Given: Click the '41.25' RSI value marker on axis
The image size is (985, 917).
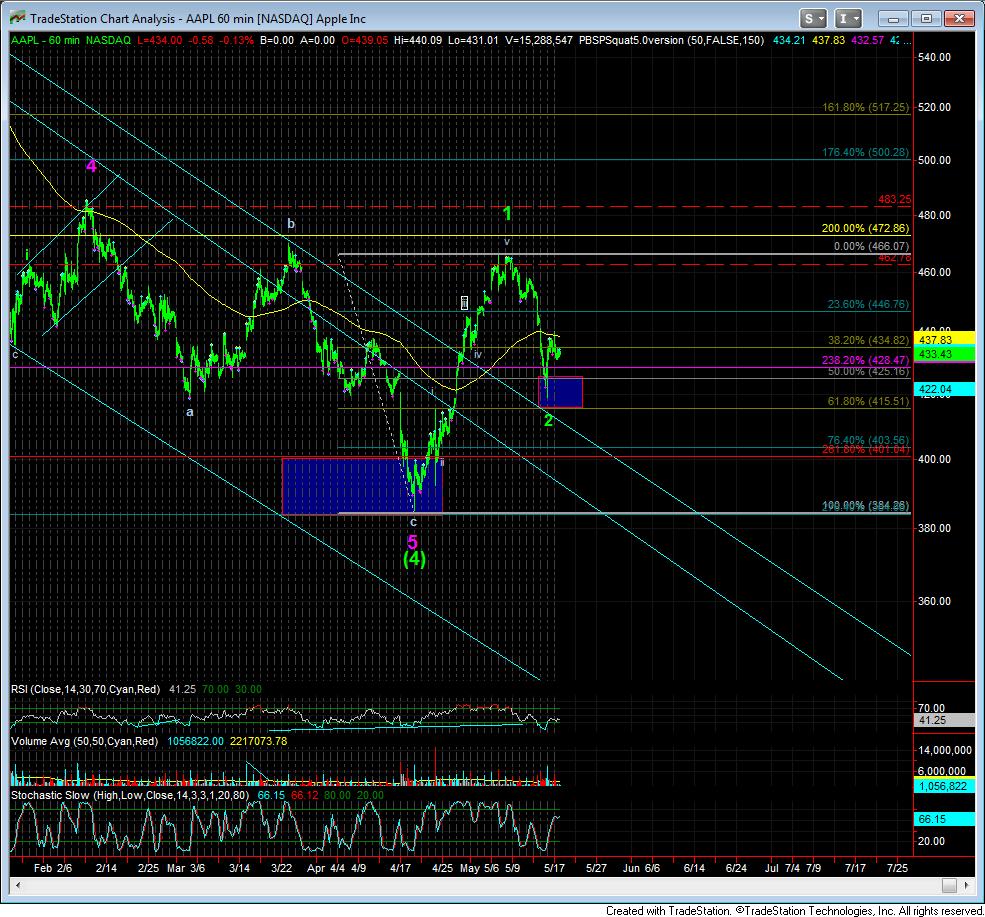Looking at the screenshot, I should (x=944, y=720).
